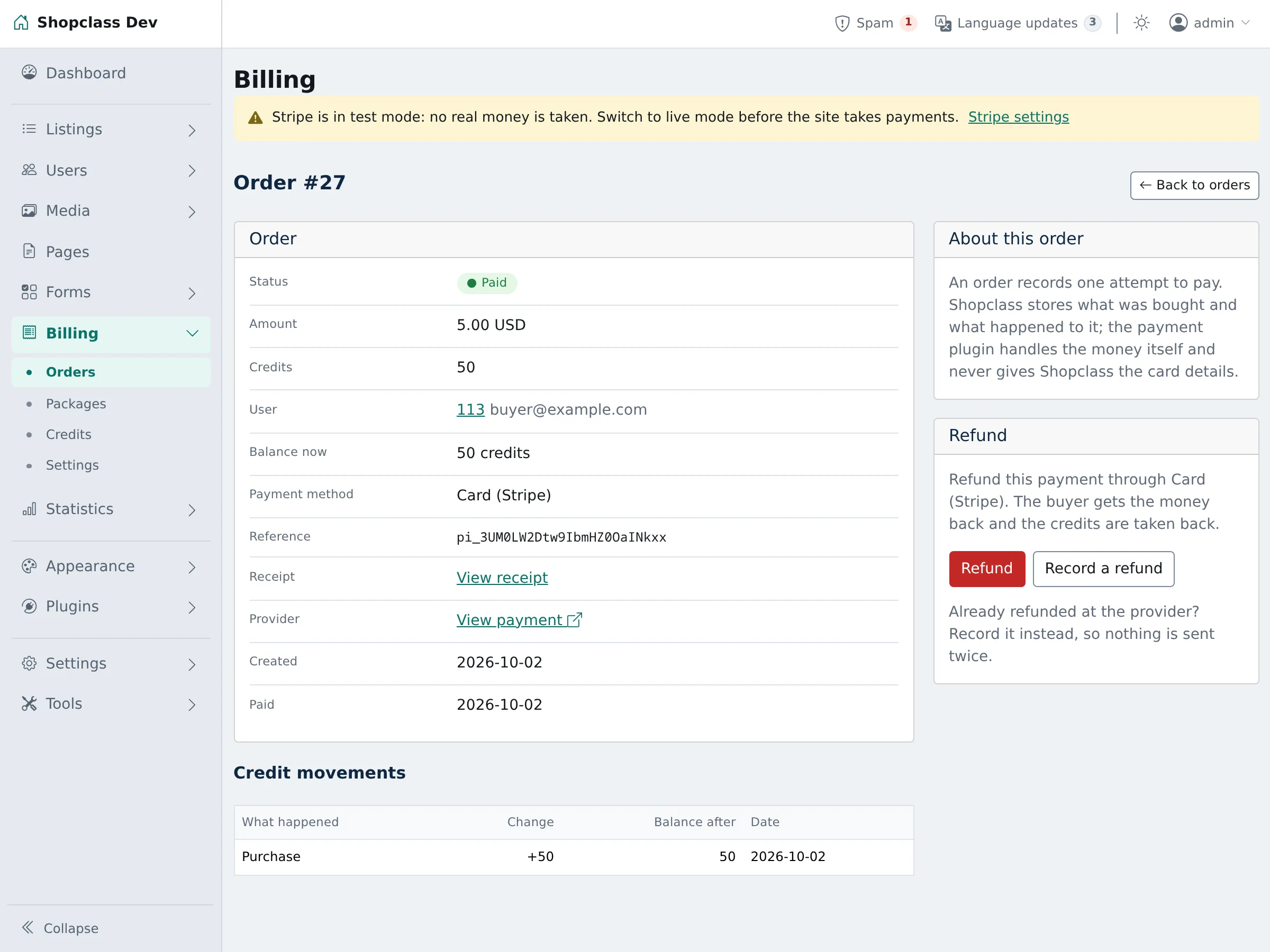Click the Statistics bar chart icon

pyautogui.click(x=29, y=509)
